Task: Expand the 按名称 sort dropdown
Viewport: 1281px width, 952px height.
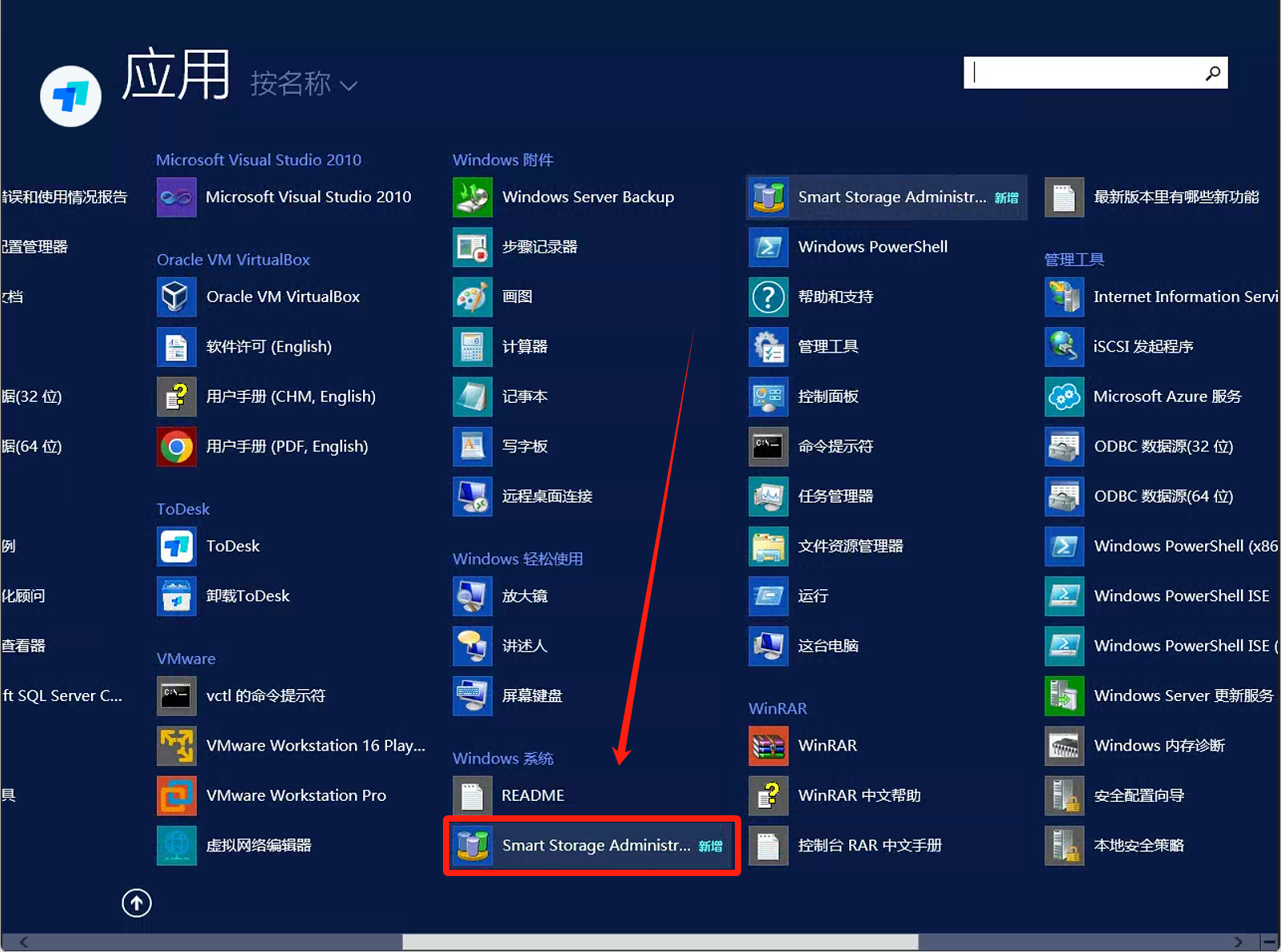Action: [x=303, y=84]
